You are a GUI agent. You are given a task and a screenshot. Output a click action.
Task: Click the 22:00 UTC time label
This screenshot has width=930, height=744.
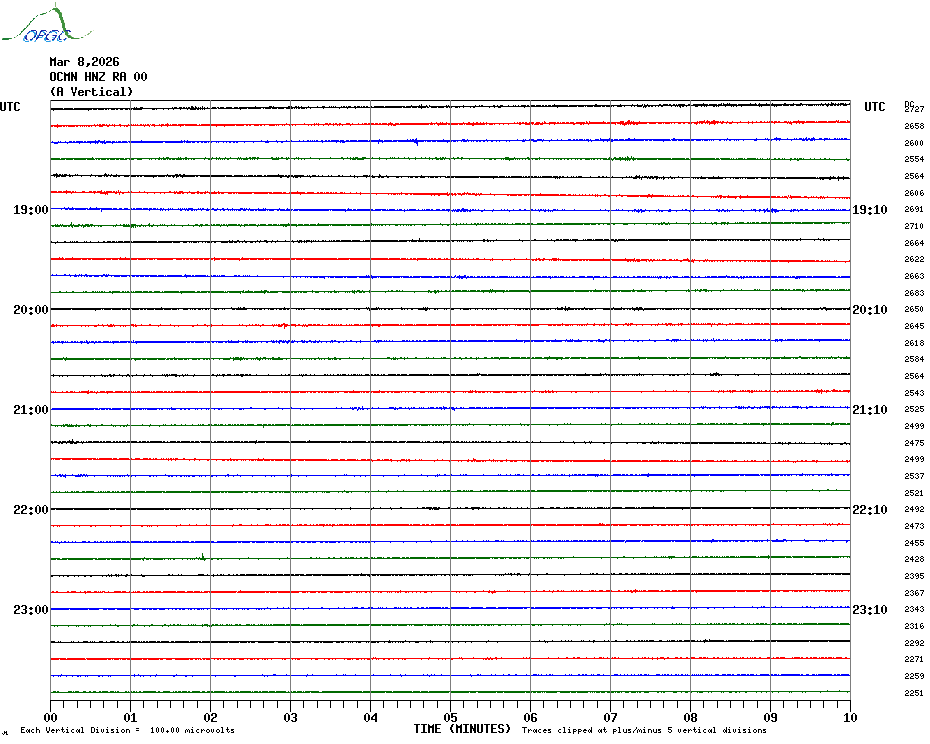tap(31, 510)
